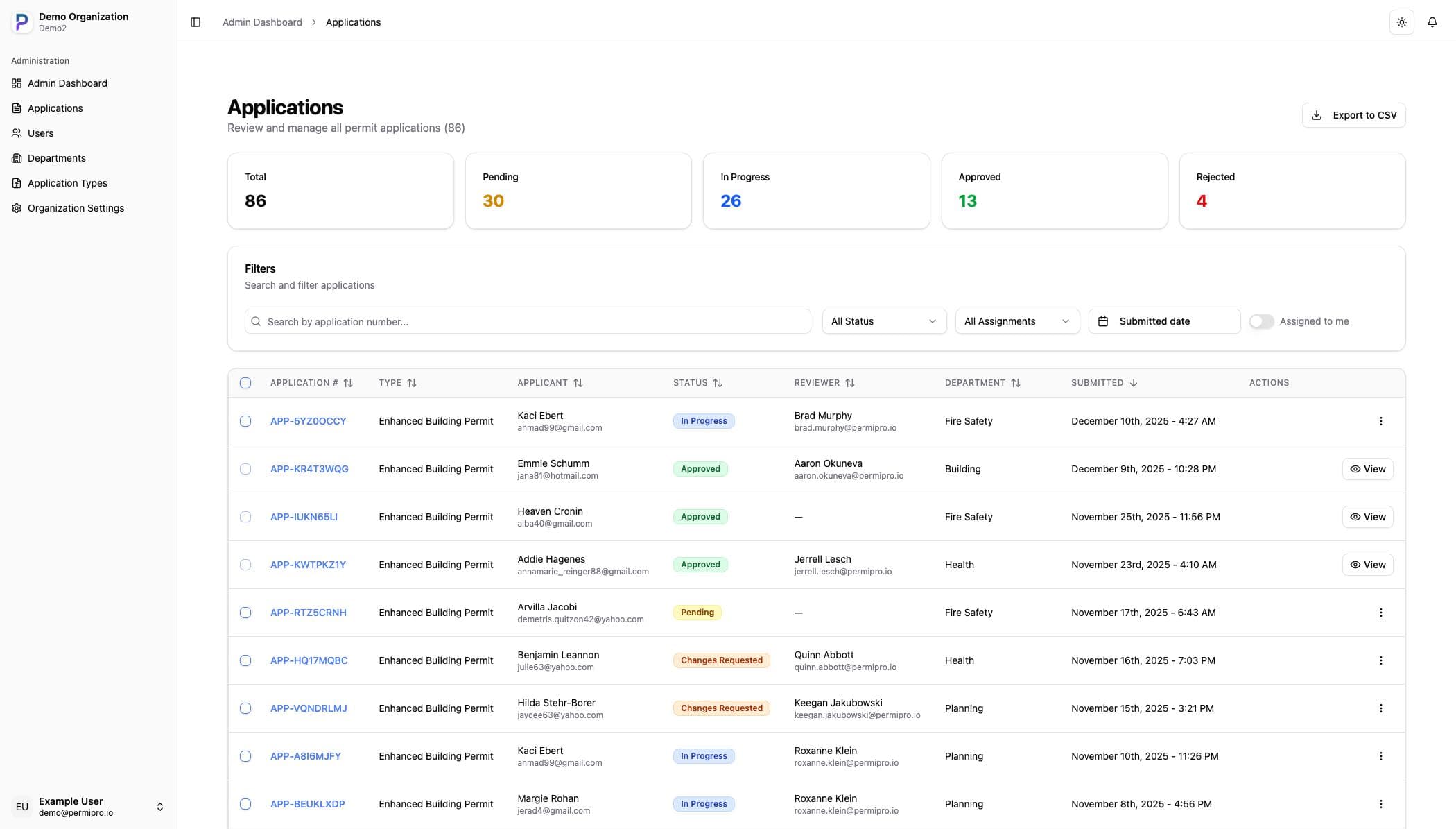The height and width of the screenshot is (829, 1456).
Task: Sort by Application # column arrows
Action: coord(348,383)
